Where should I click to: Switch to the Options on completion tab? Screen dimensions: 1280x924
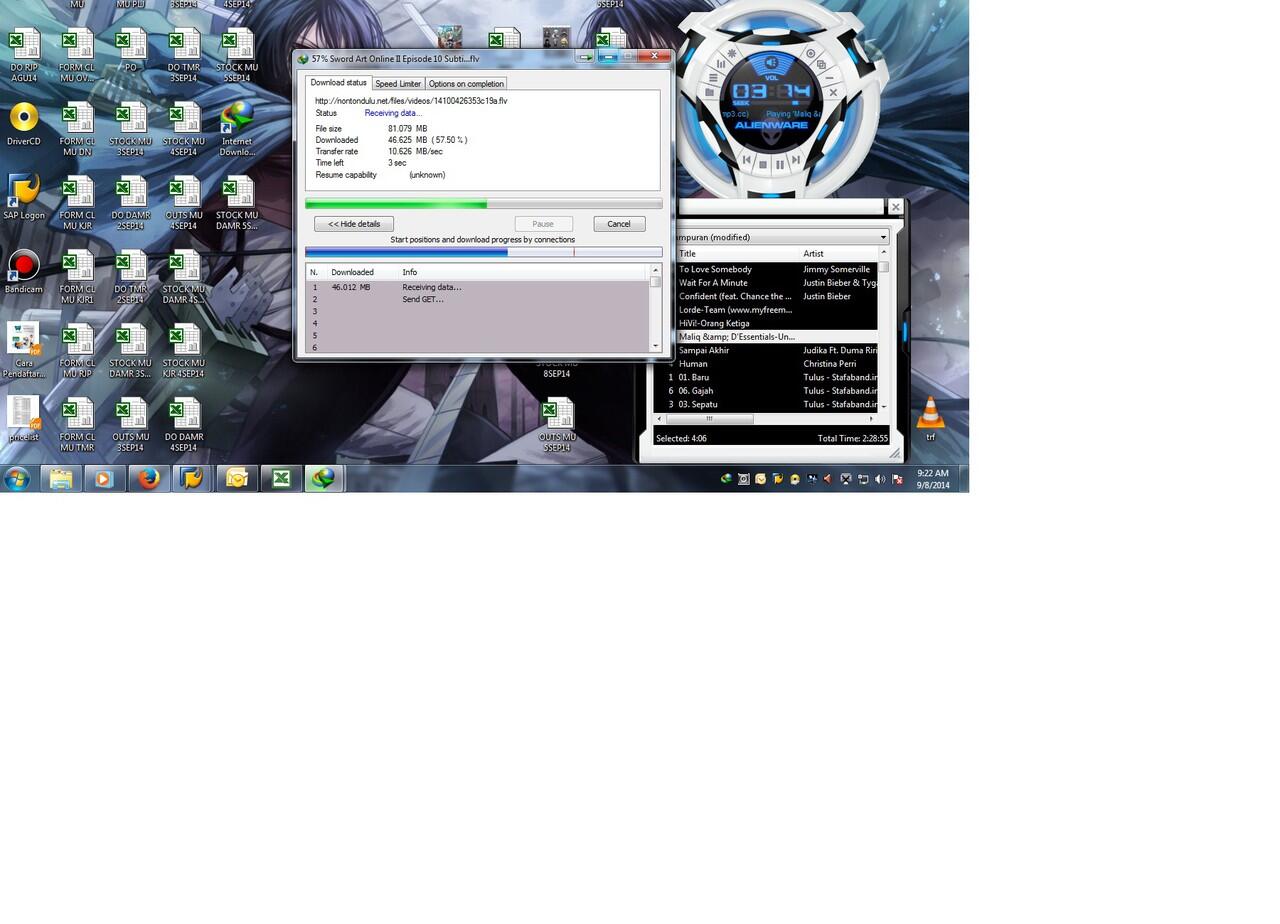466,84
